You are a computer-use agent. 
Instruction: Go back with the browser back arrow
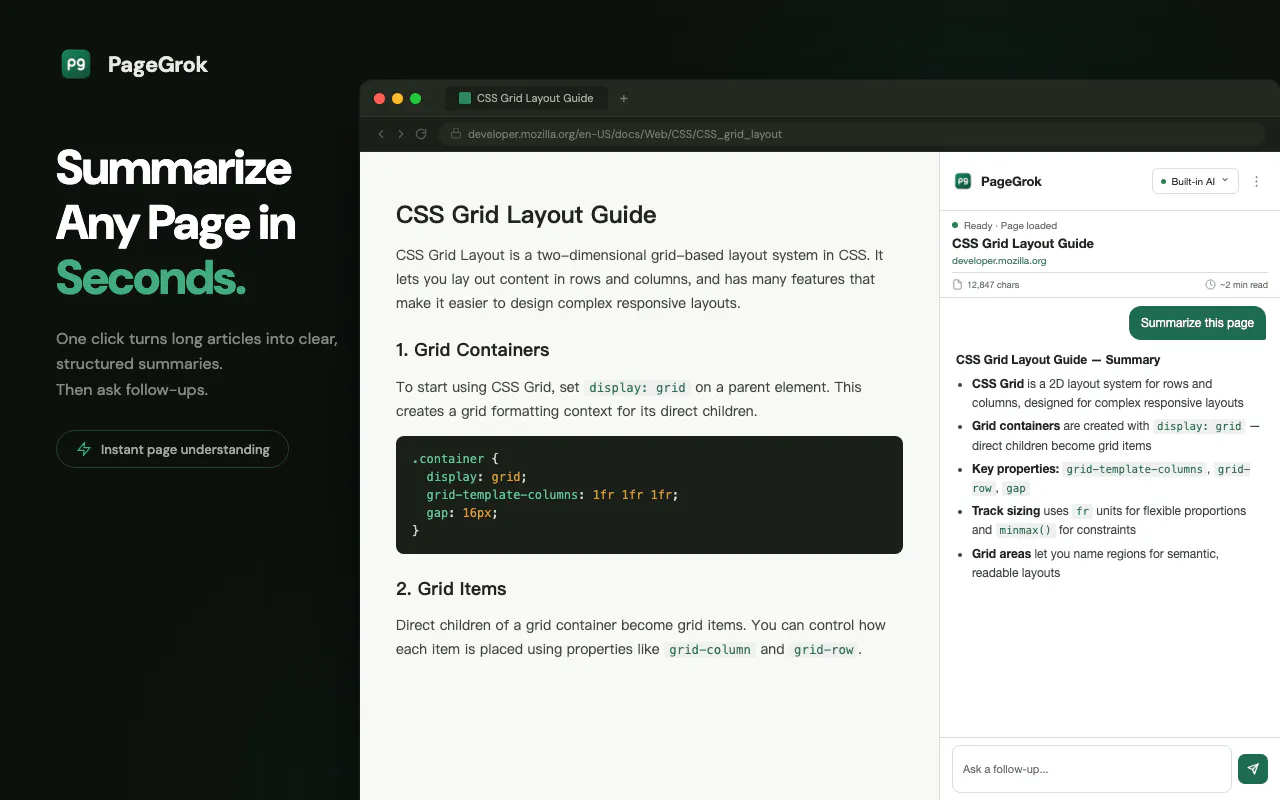pos(381,134)
